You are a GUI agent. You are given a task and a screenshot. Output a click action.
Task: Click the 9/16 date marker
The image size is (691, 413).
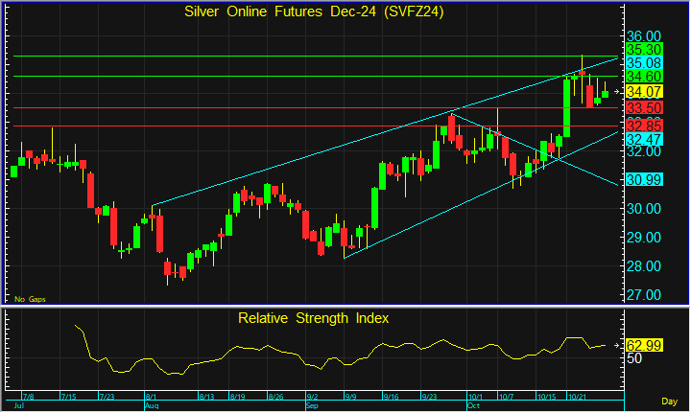tap(391, 397)
